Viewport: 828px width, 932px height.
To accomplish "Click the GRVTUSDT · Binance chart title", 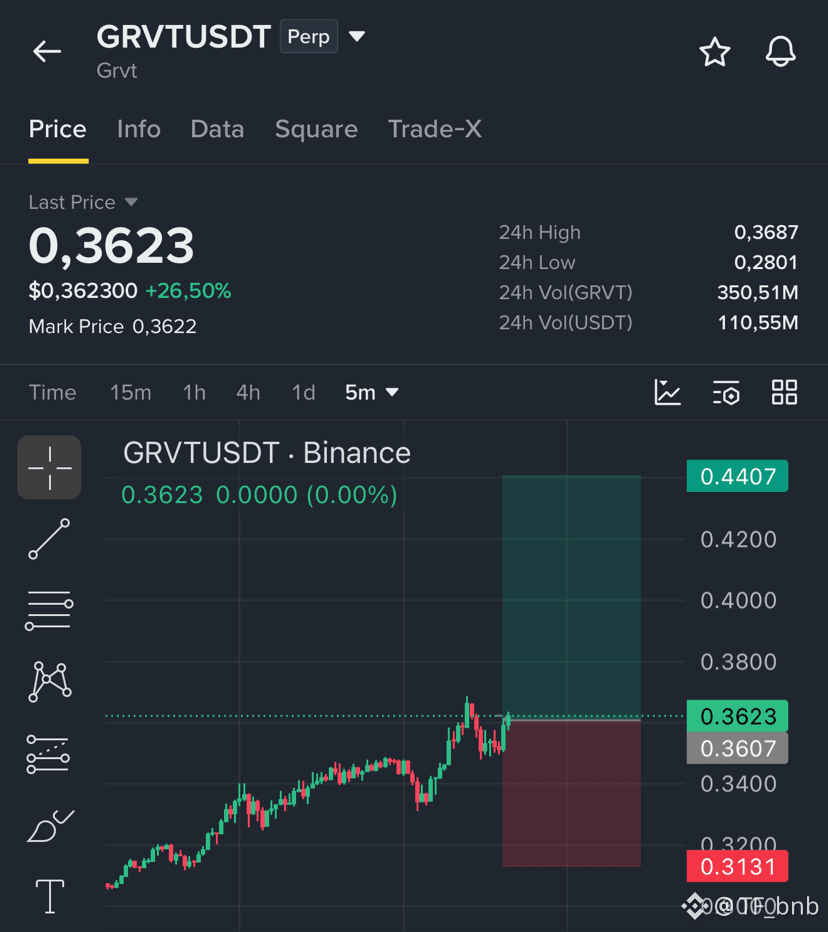I will click(267, 453).
